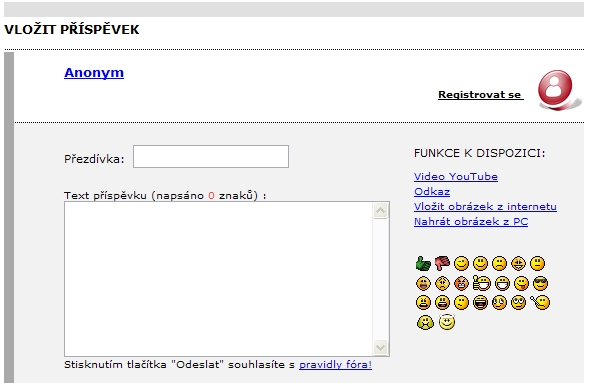
Task: Insert the skeptical wavy-mouth smiley
Action: pyautogui.click(x=461, y=303)
